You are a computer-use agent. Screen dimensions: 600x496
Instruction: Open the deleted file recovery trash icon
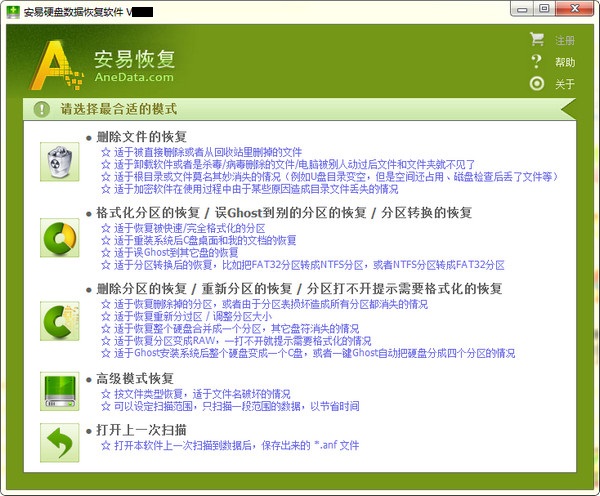[x=59, y=162]
